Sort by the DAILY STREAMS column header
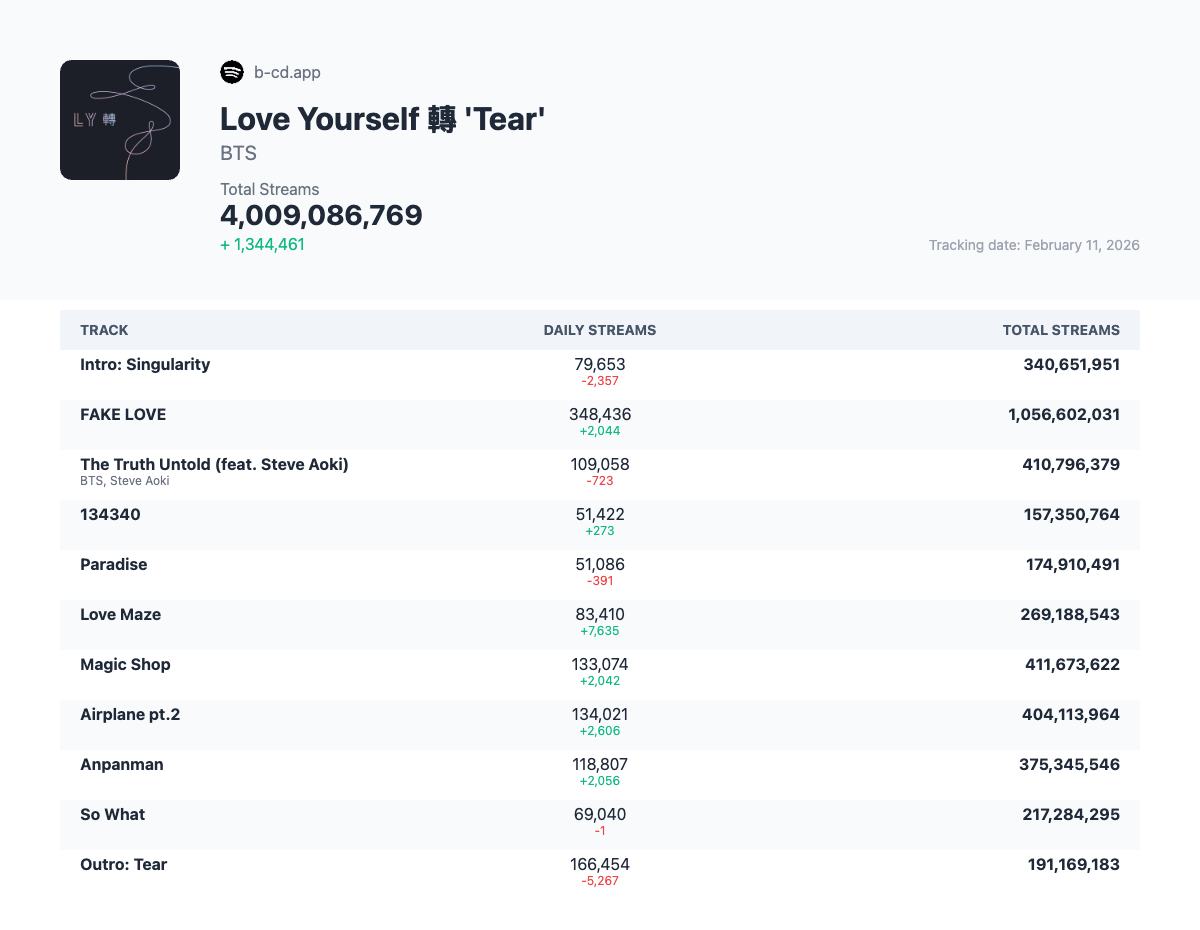This screenshot has width=1200, height=930. tap(600, 330)
